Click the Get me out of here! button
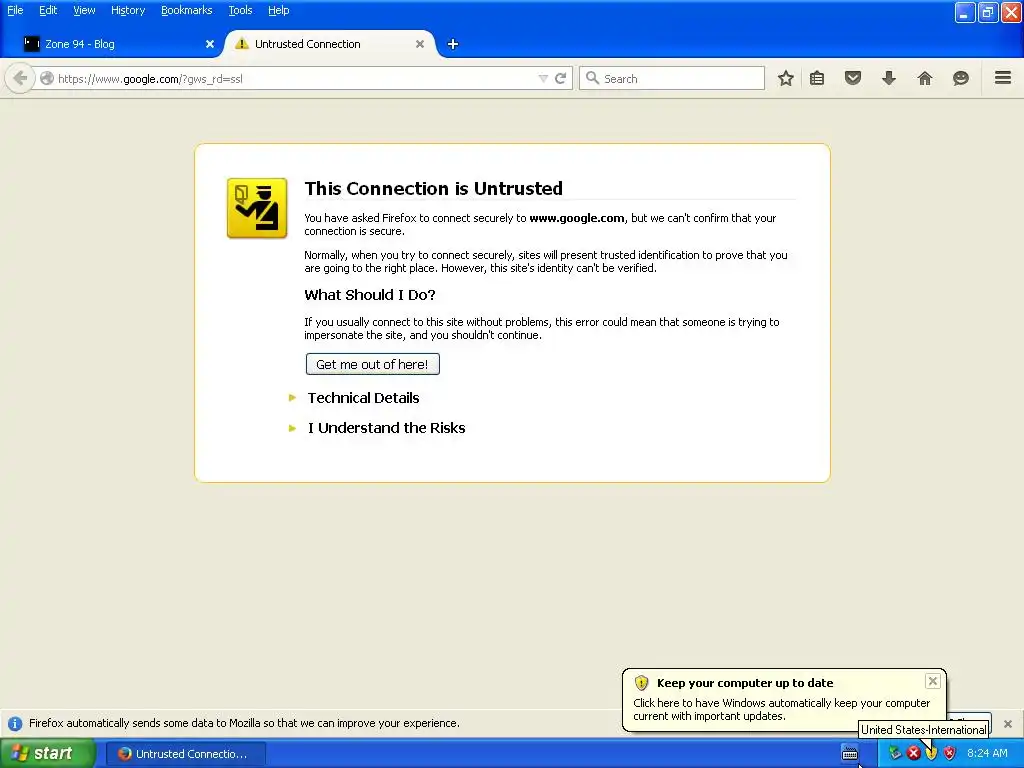1024x768 pixels. click(x=372, y=364)
